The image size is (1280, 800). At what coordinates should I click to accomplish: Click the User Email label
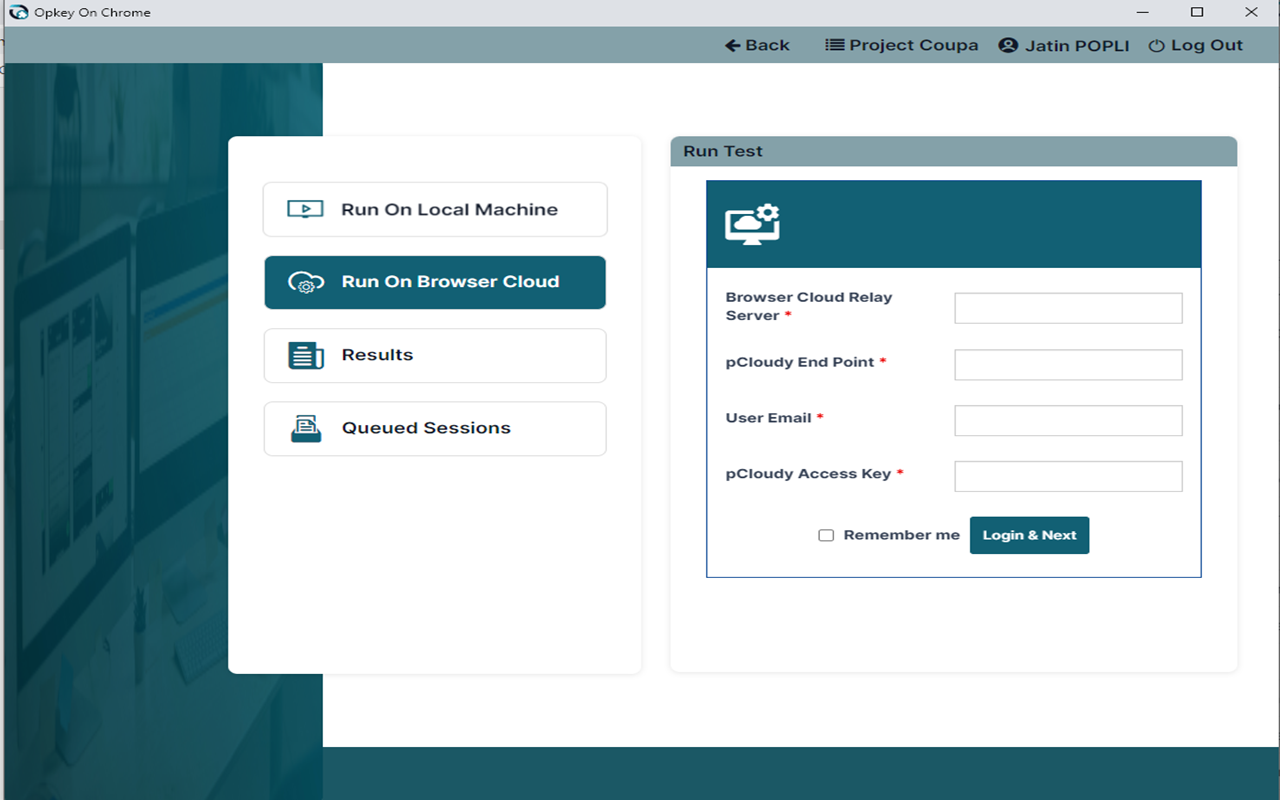coord(774,418)
